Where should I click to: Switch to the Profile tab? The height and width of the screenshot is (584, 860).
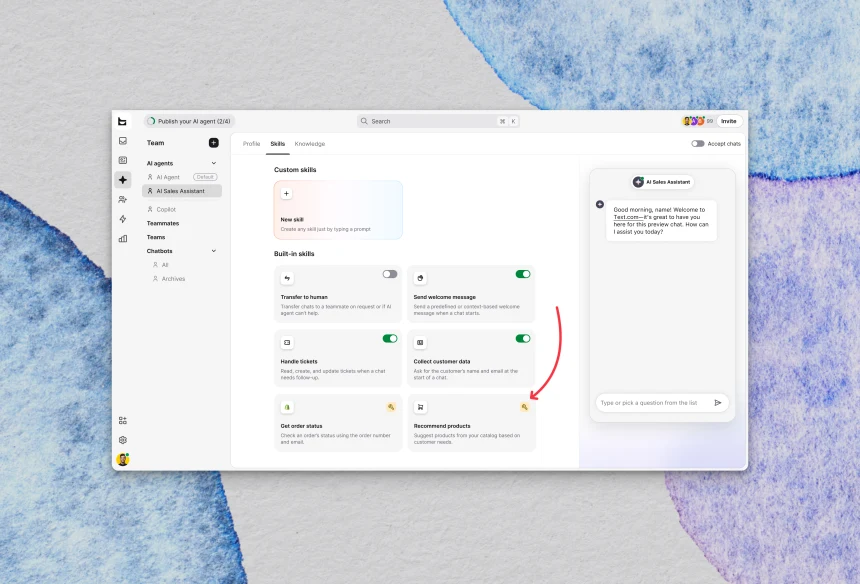251,144
